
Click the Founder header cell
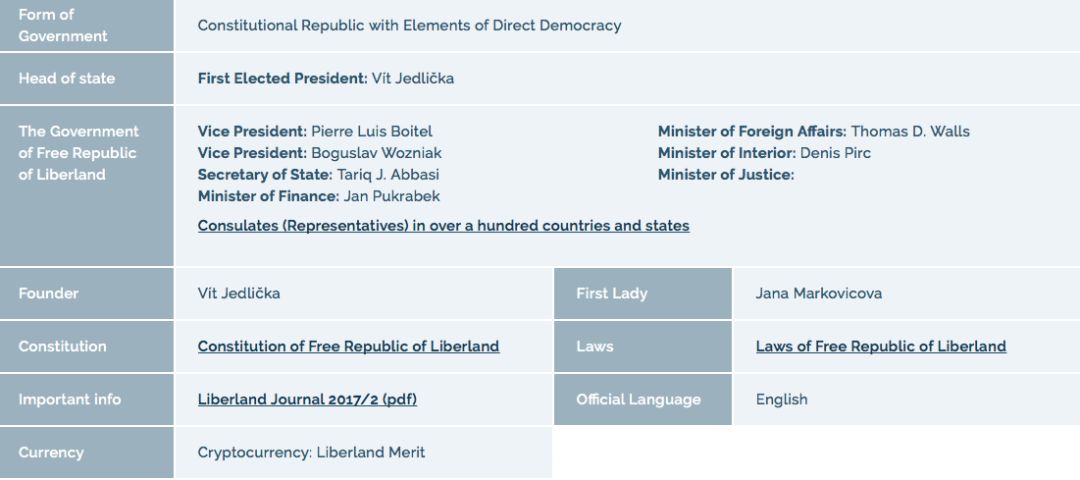(87, 293)
